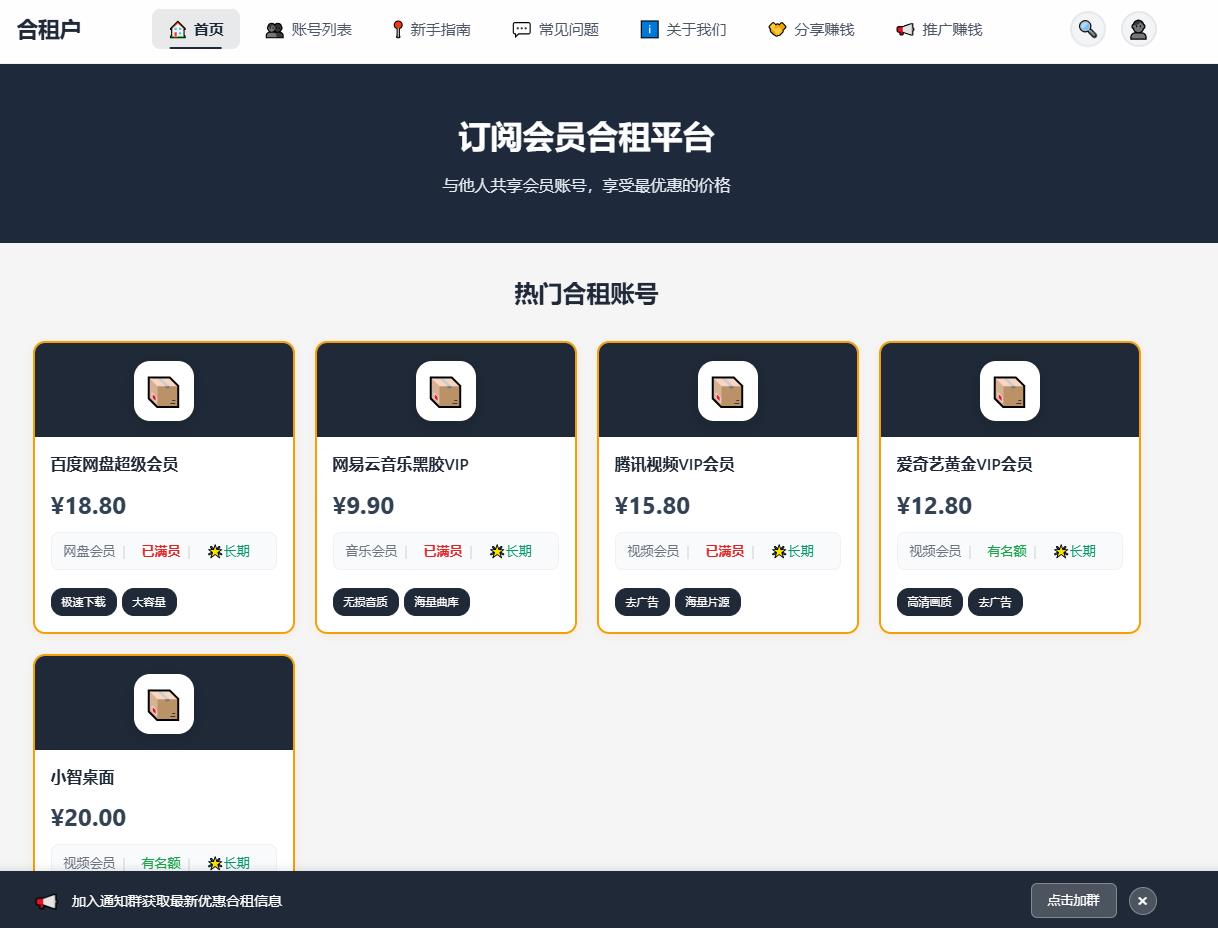This screenshot has height=928, width=1218.
Task: Click the 点击加群 button
Action: pos(1073,900)
